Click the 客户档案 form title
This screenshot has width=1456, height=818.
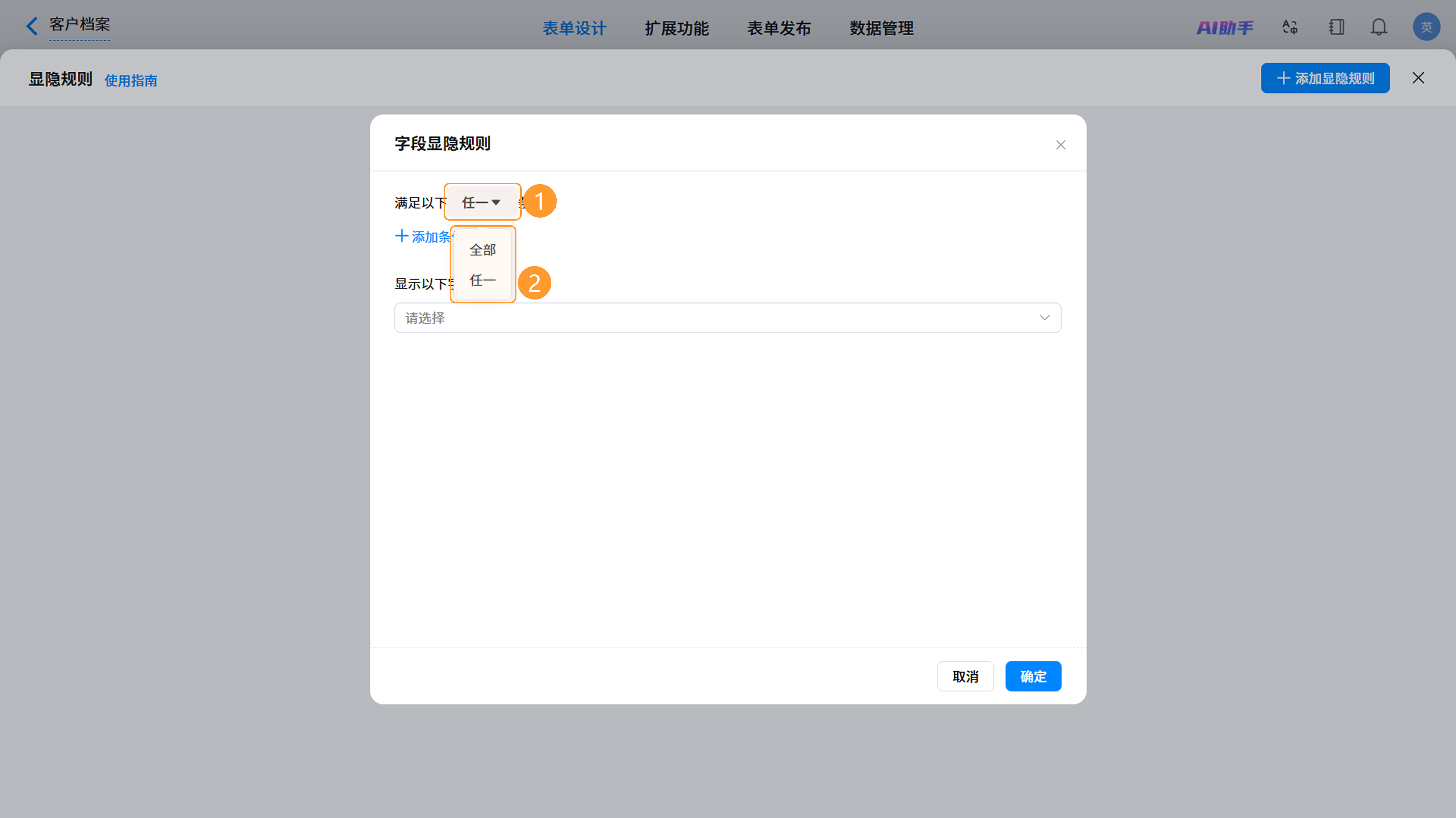pos(80,24)
